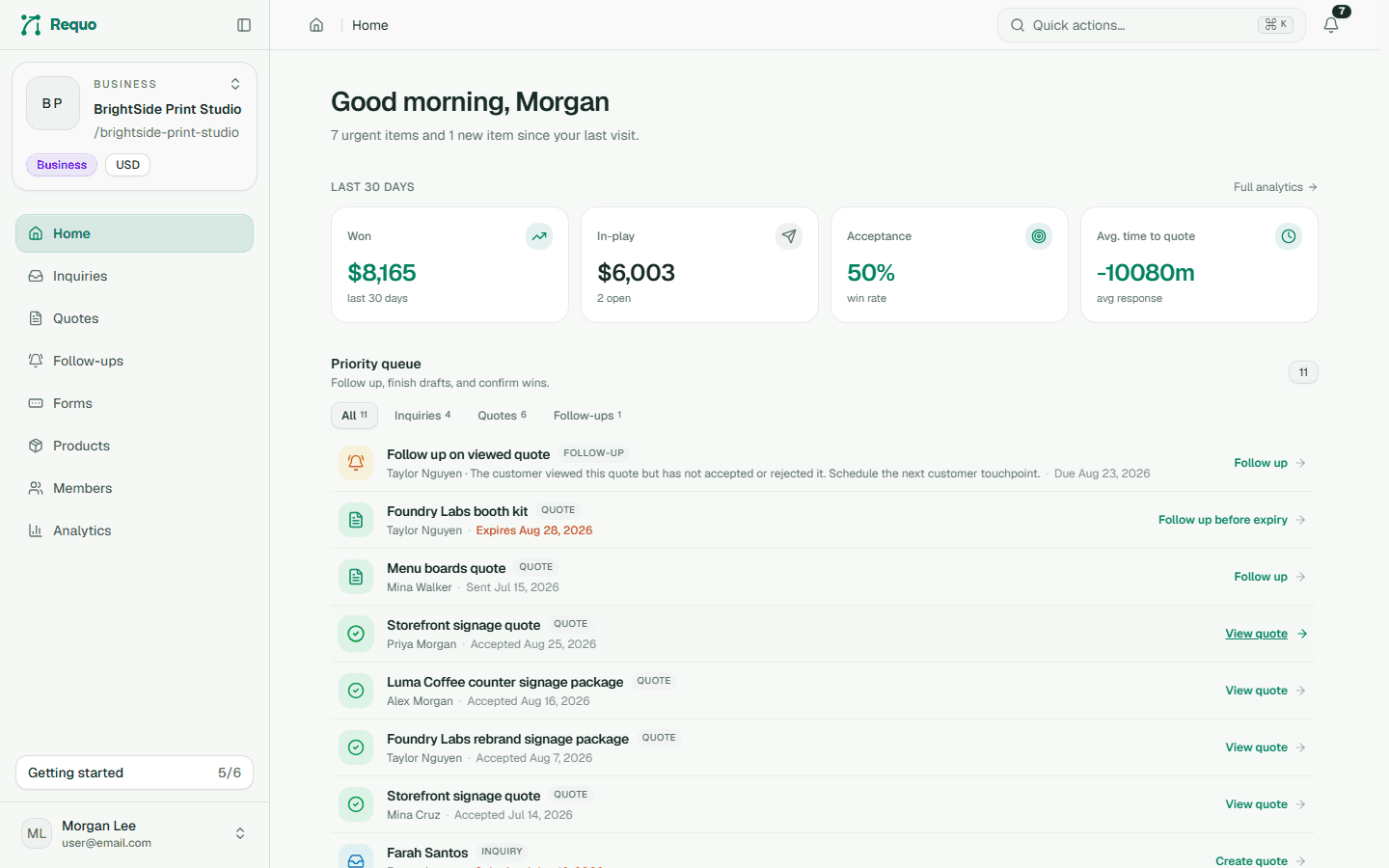Open Members in the sidebar
Screen dimensions: 1389x868
point(134,488)
